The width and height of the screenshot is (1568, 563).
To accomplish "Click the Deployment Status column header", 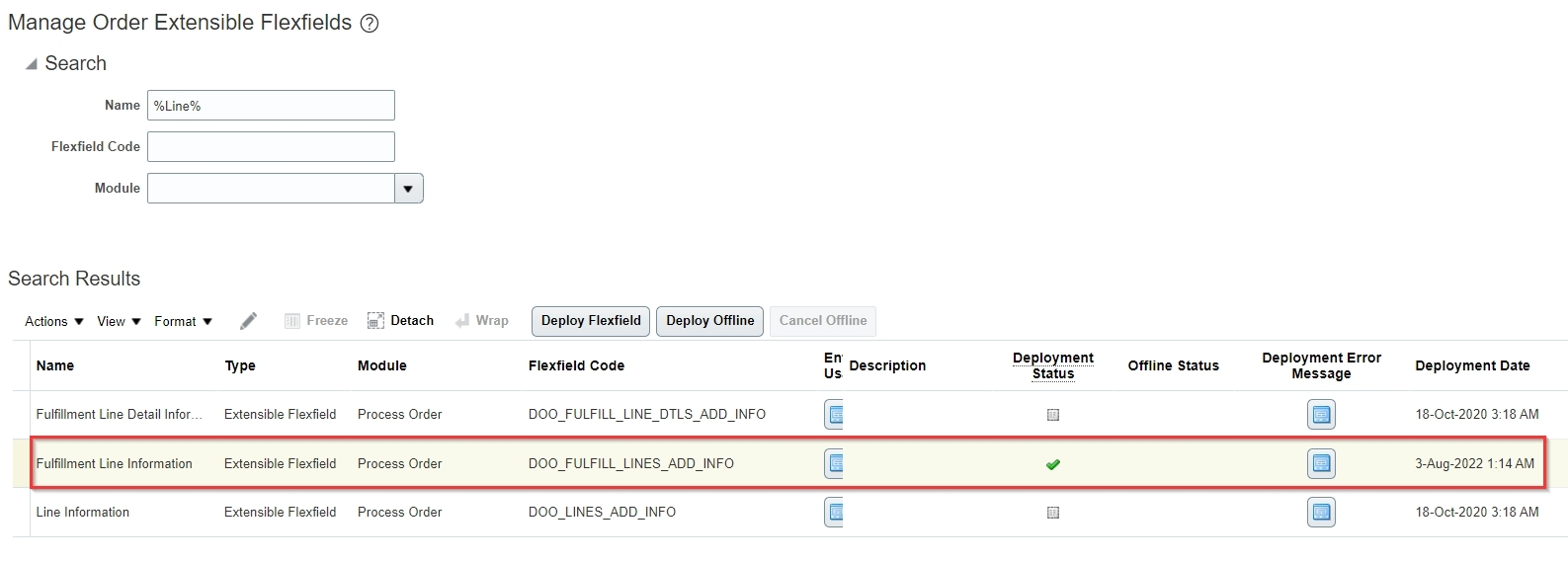I will tap(1053, 365).
